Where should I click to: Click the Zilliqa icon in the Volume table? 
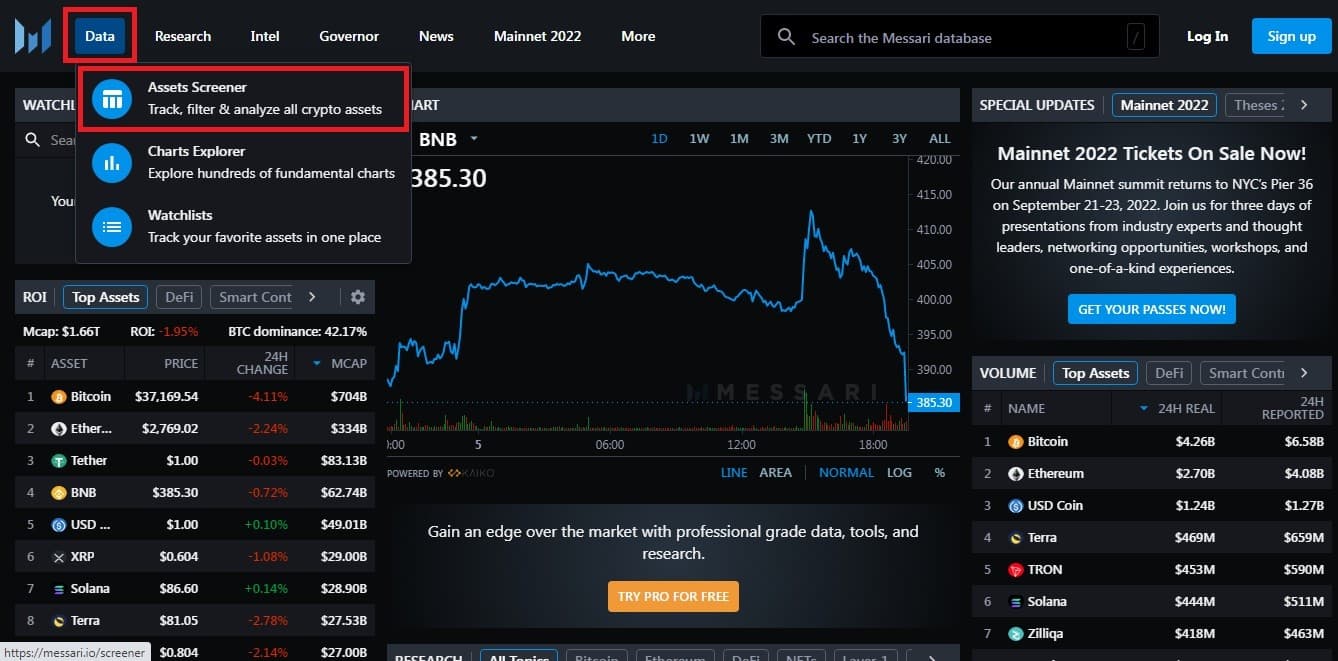(x=1016, y=634)
